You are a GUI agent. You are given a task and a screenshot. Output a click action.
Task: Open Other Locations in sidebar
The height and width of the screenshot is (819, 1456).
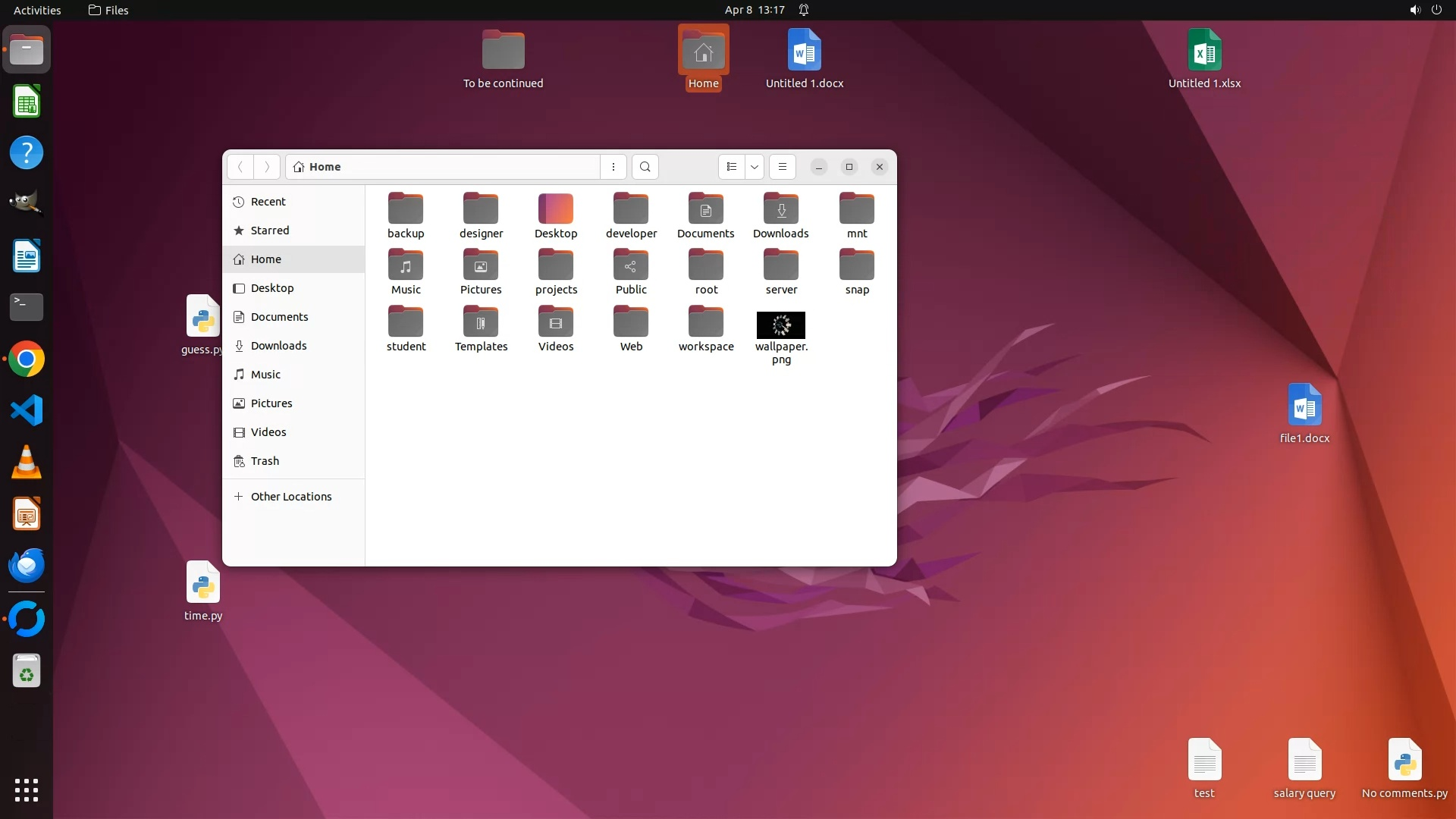click(290, 497)
